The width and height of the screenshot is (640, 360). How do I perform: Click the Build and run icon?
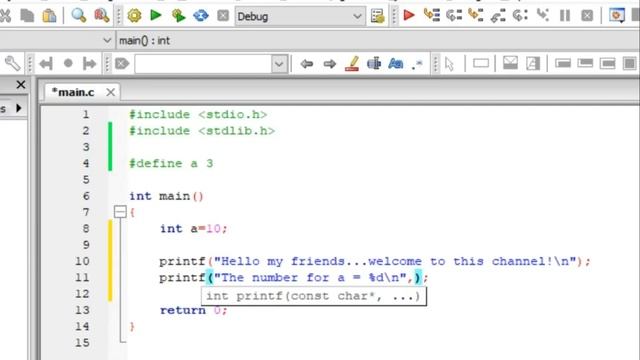[x=178, y=16]
